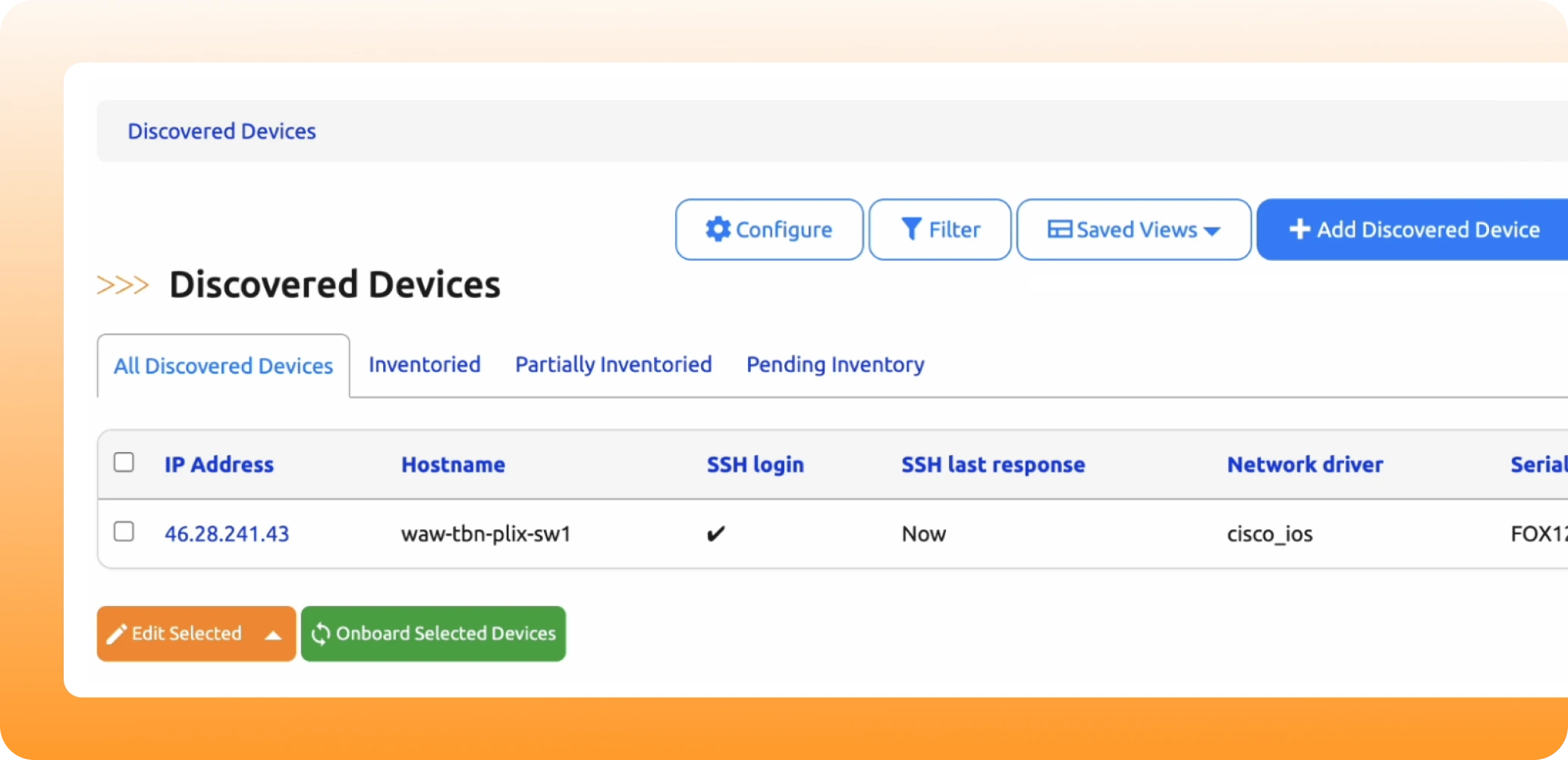Click the table icon on Saved Views
The height and width of the screenshot is (760, 1568).
click(x=1059, y=229)
